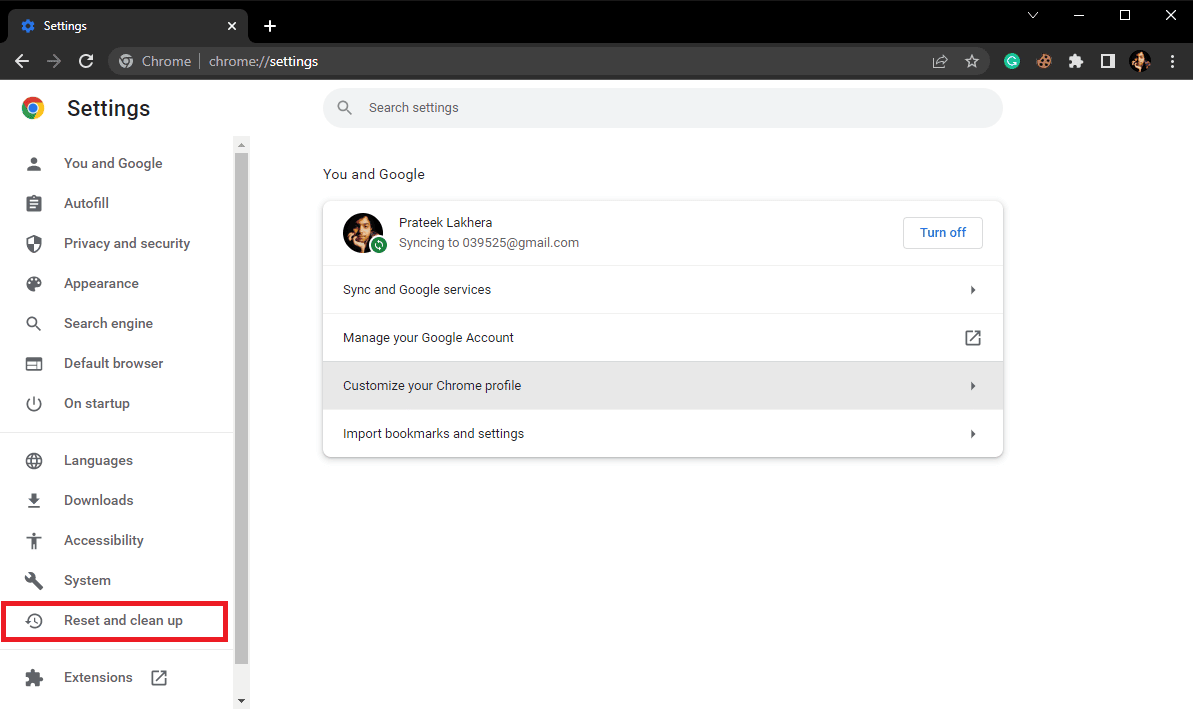Bookmark this page with star icon
The width and height of the screenshot is (1193, 709).
(x=971, y=61)
